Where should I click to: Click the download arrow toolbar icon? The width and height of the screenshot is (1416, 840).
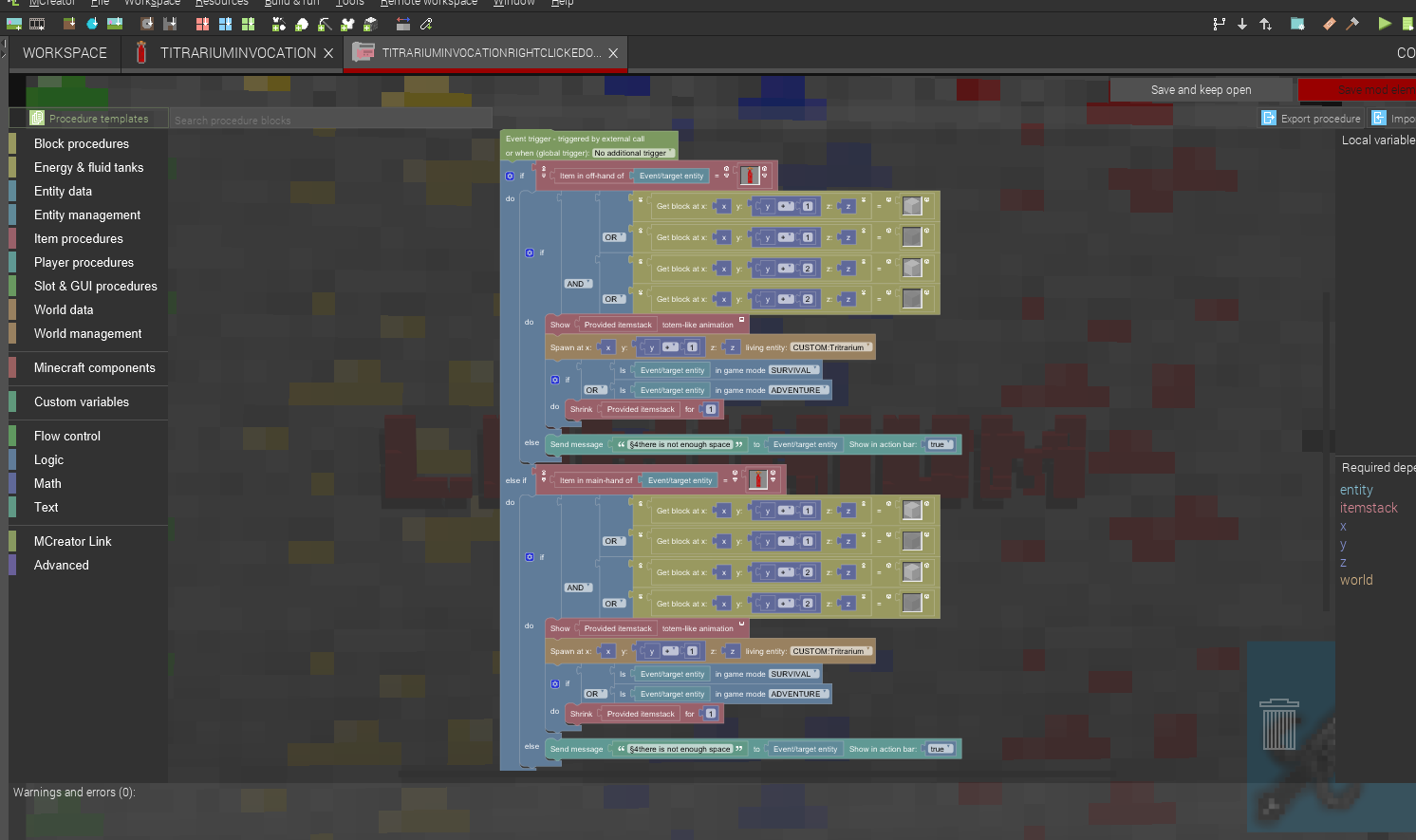(1242, 24)
